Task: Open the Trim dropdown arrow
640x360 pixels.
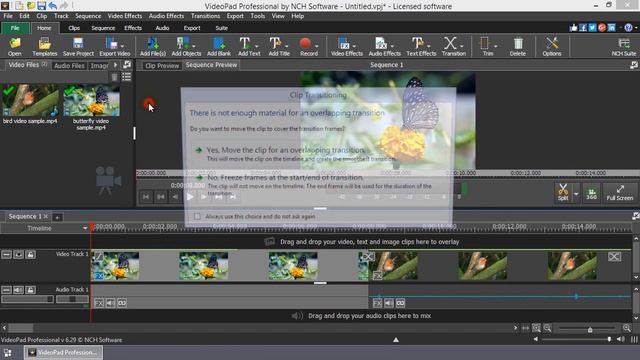Action: coord(496,46)
